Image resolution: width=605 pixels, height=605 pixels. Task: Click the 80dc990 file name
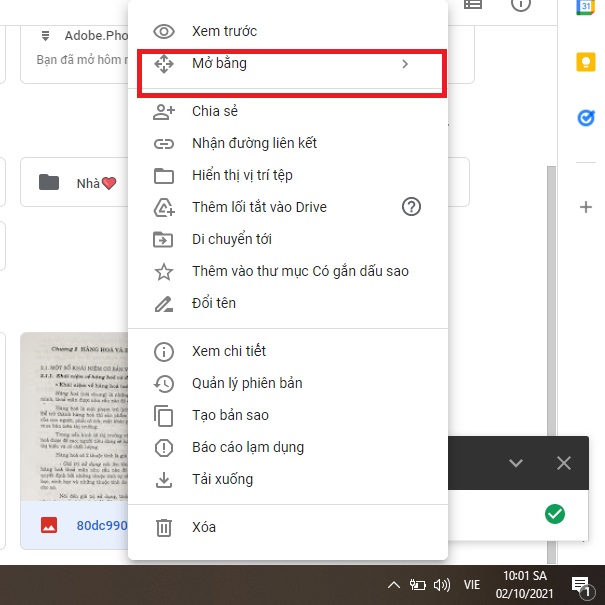tap(102, 526)
